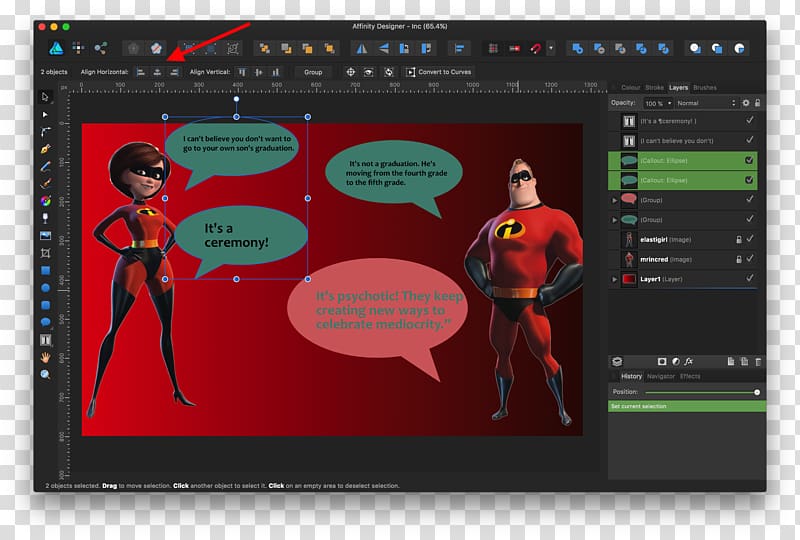The width and height of the screenshot is (800, 540).
Task: Click Adjustments icon in Layers panel
Action: coord(676,361)
